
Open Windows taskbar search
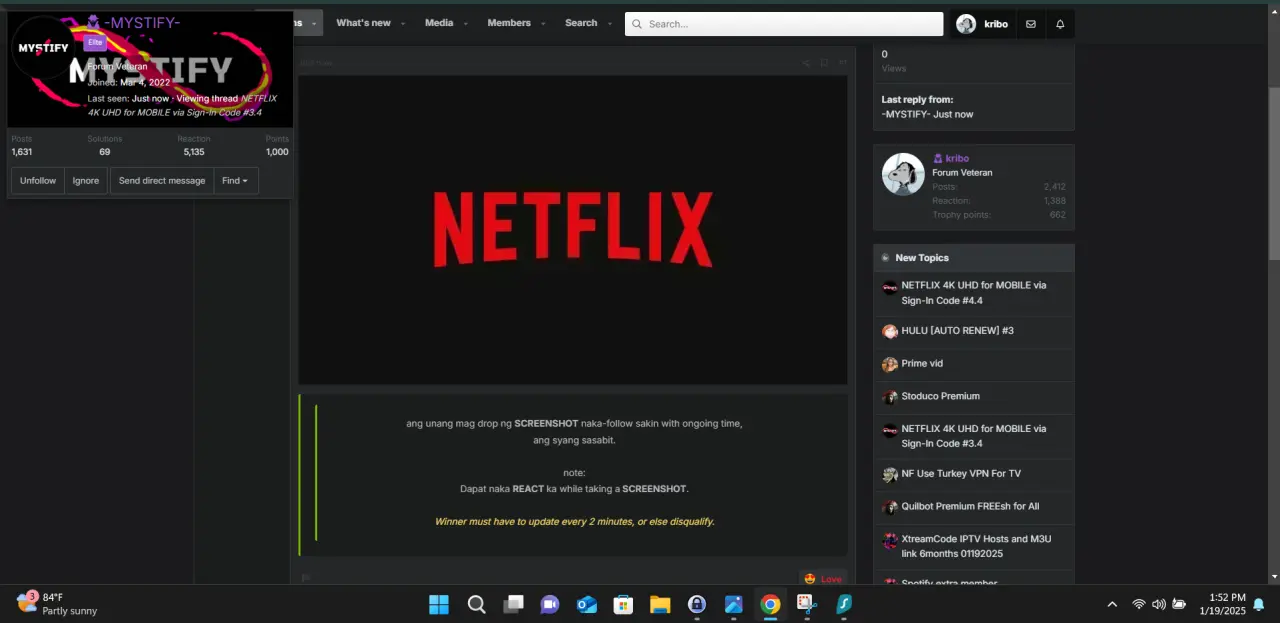point(477,604)
